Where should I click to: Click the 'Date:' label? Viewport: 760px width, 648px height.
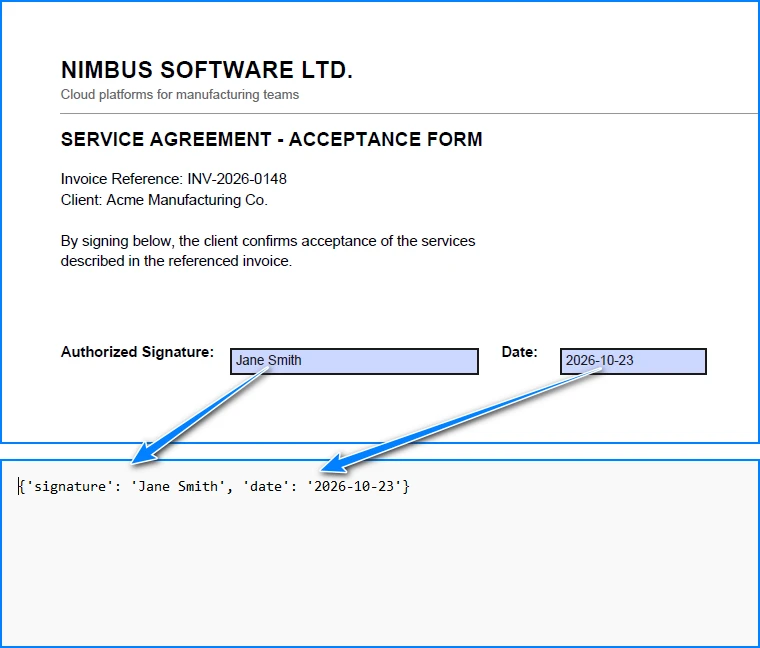[x=520, y=352]
